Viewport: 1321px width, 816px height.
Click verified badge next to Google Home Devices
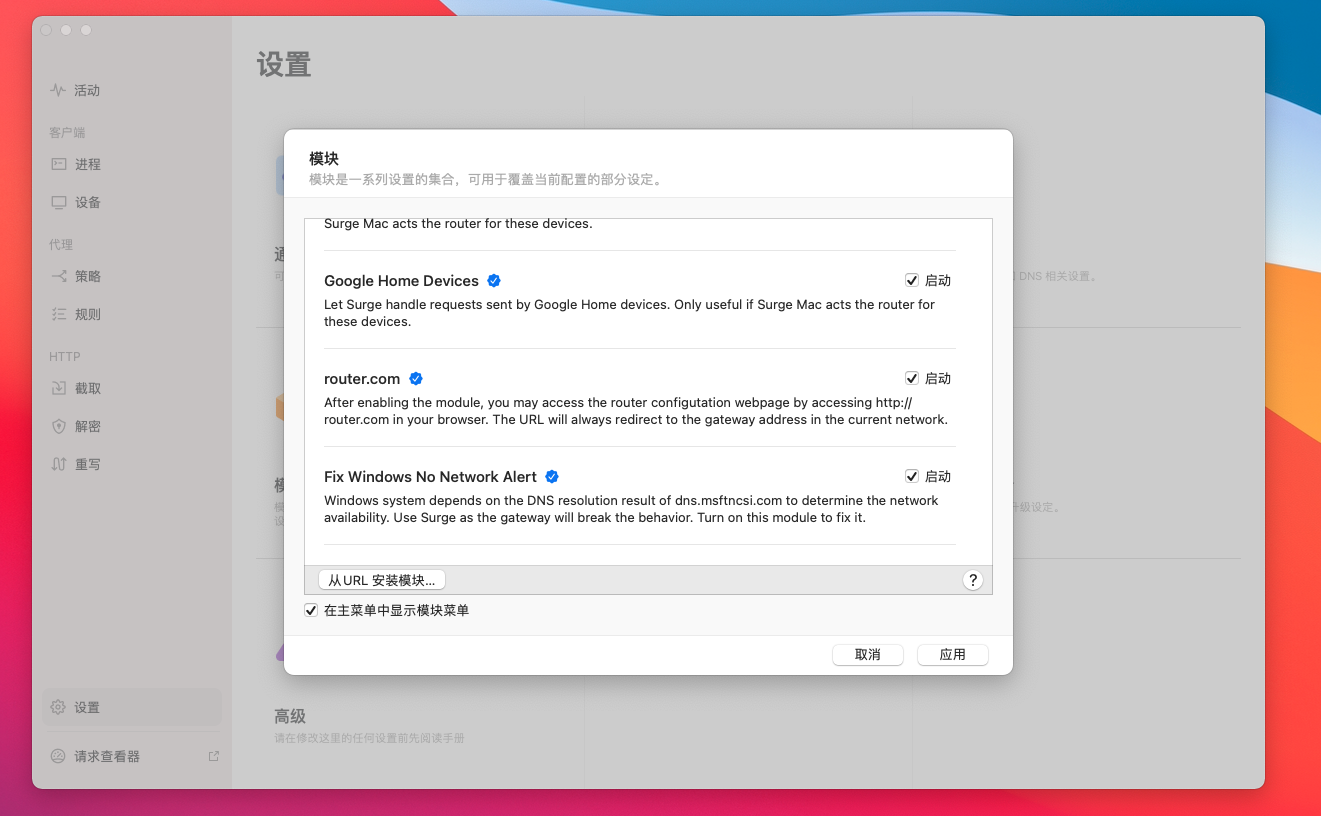tap(494, 281)
